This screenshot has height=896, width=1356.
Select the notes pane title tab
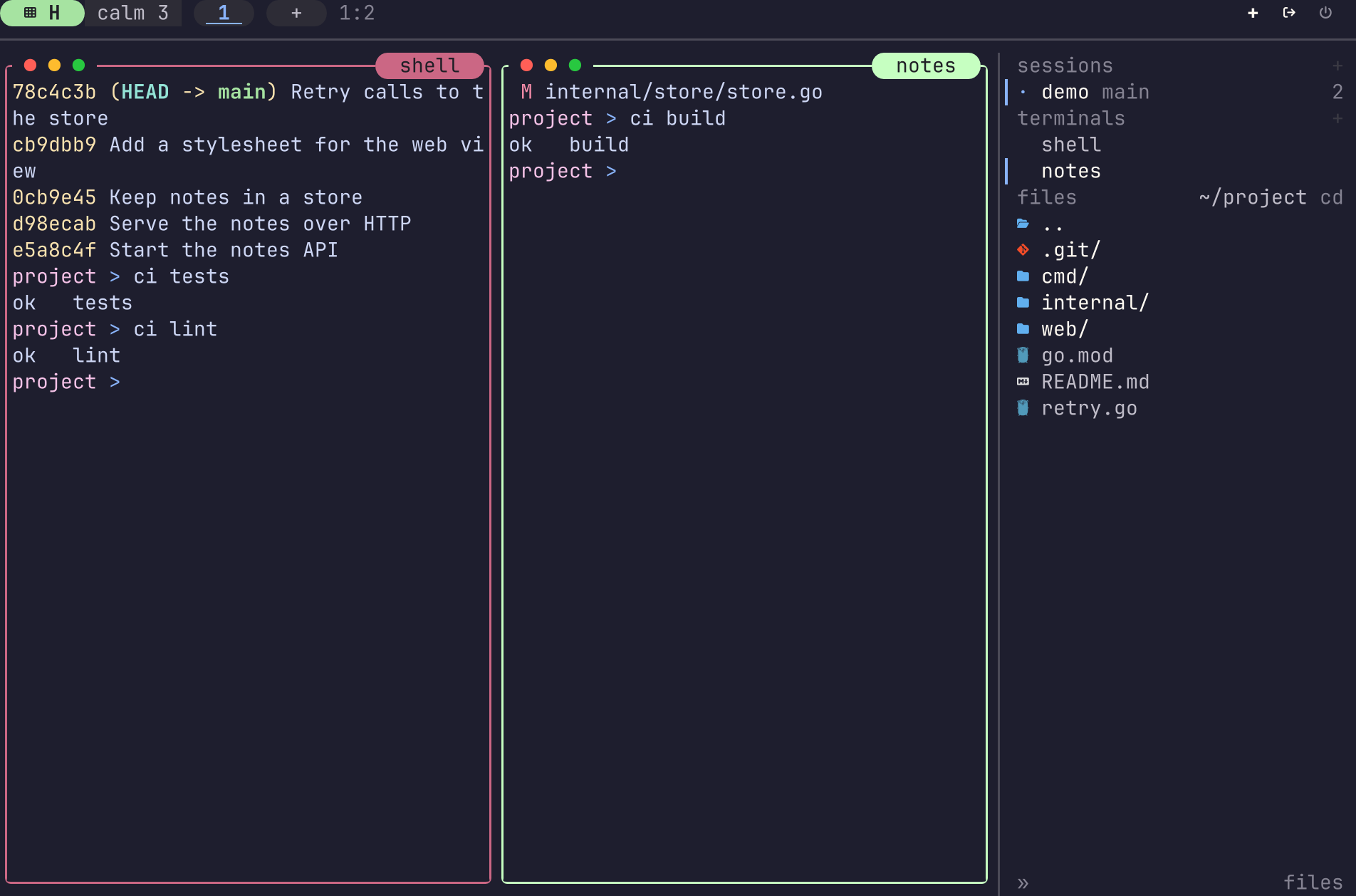click(926, 66)
